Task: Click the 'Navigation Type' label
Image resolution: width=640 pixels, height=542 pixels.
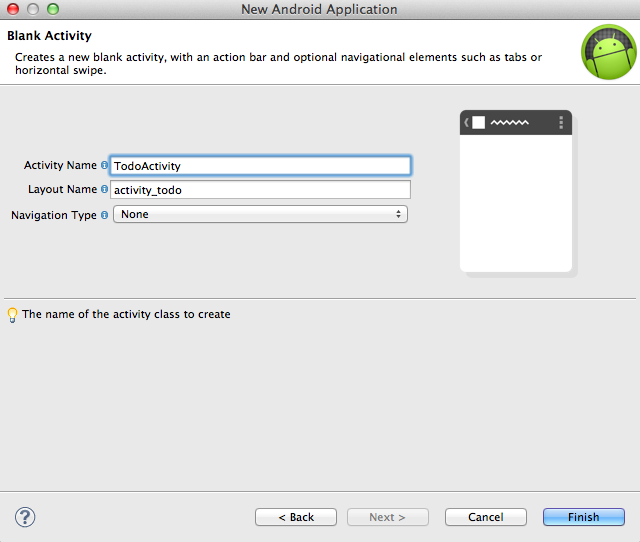Action: [x=53, y=215]
